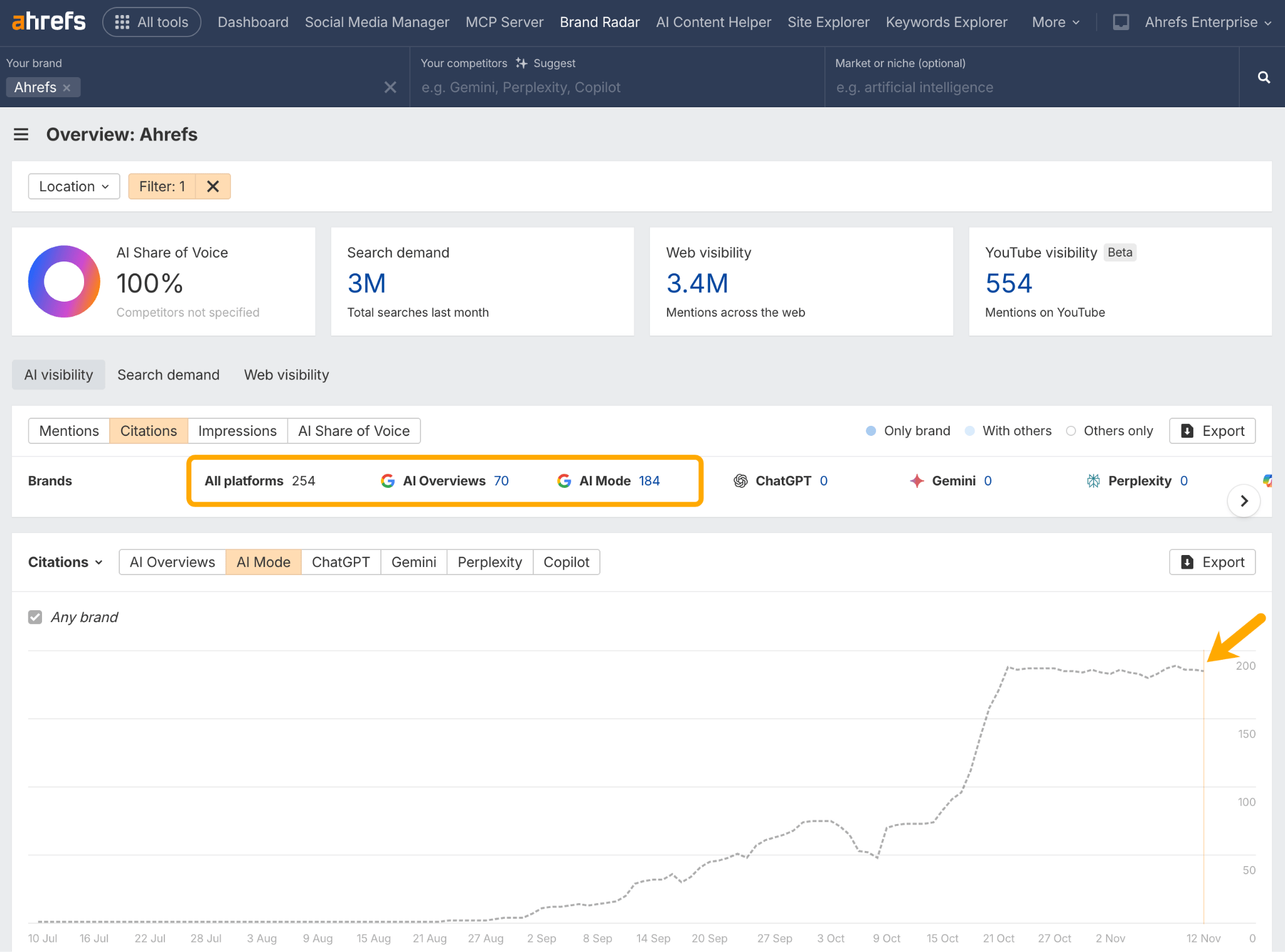Toggle the Any brand checkbox

click(x=35, y=616)
